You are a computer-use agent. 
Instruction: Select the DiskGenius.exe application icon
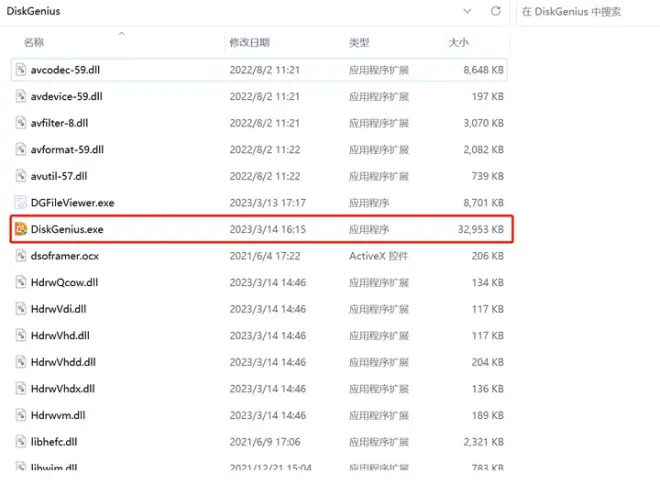[21, 229]
